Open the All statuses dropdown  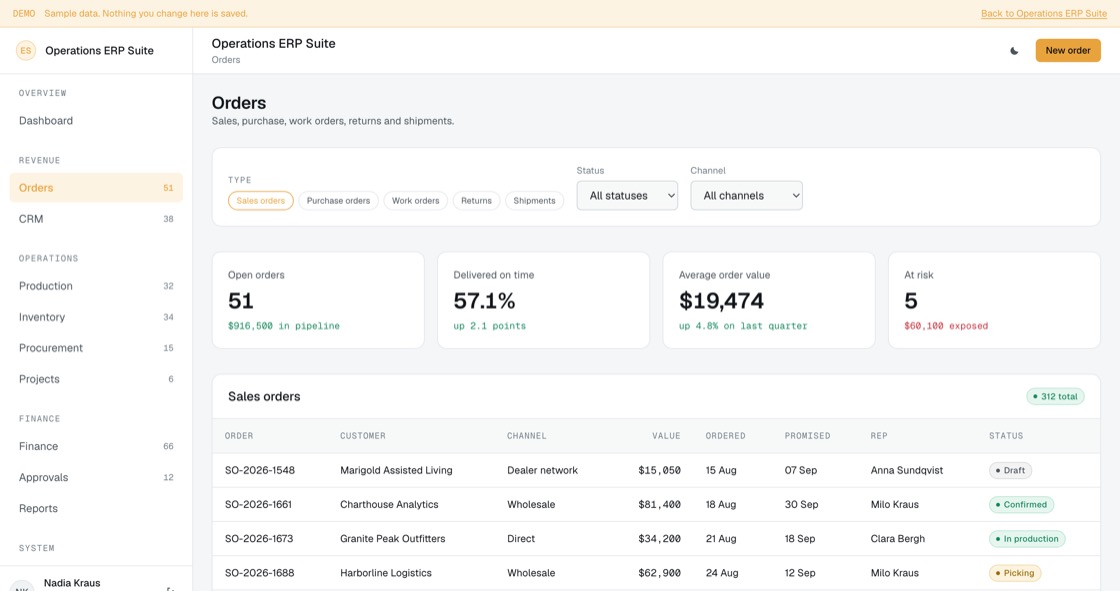click(x=627, y=196)
